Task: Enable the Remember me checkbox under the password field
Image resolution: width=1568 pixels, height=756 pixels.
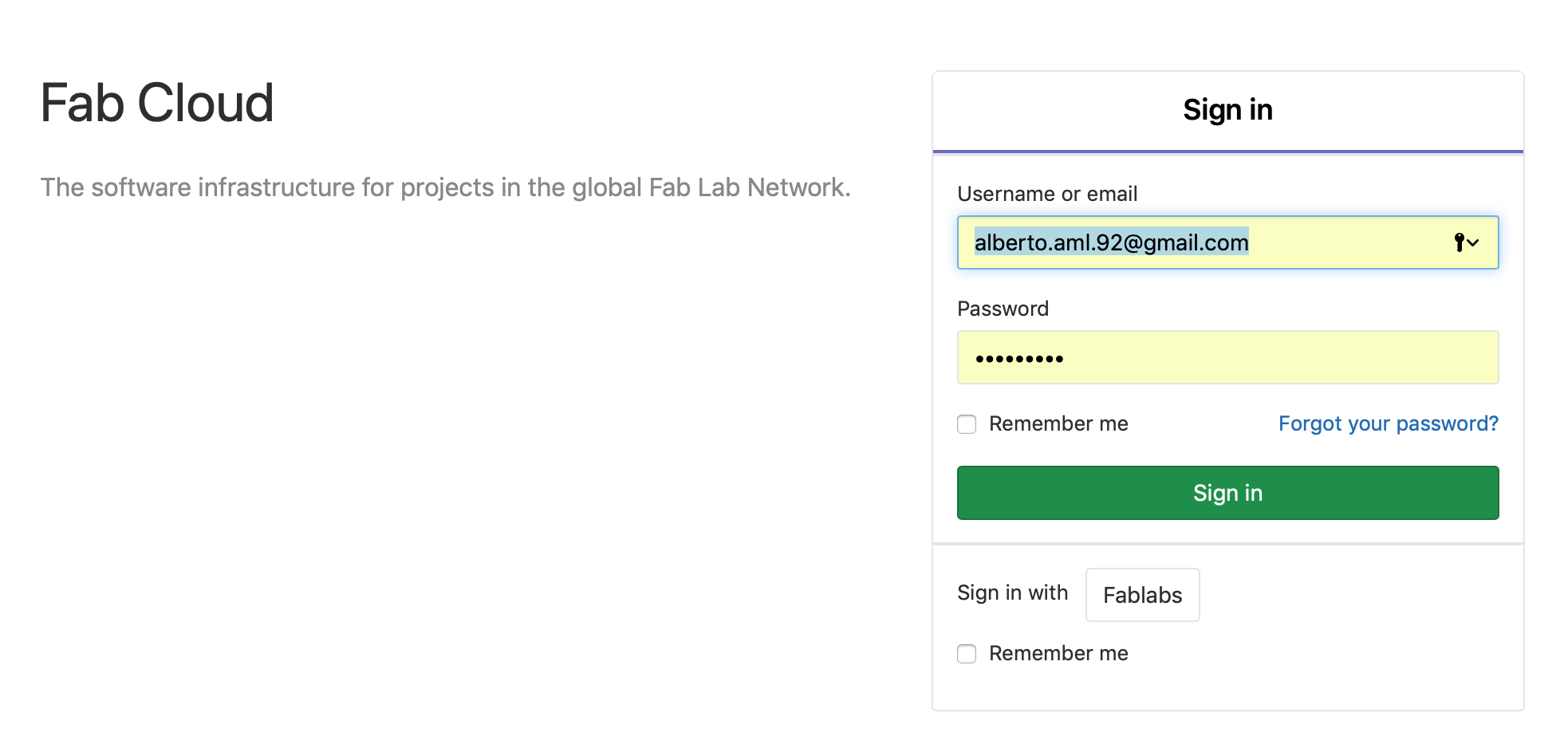Action: [x=967, y=424]
